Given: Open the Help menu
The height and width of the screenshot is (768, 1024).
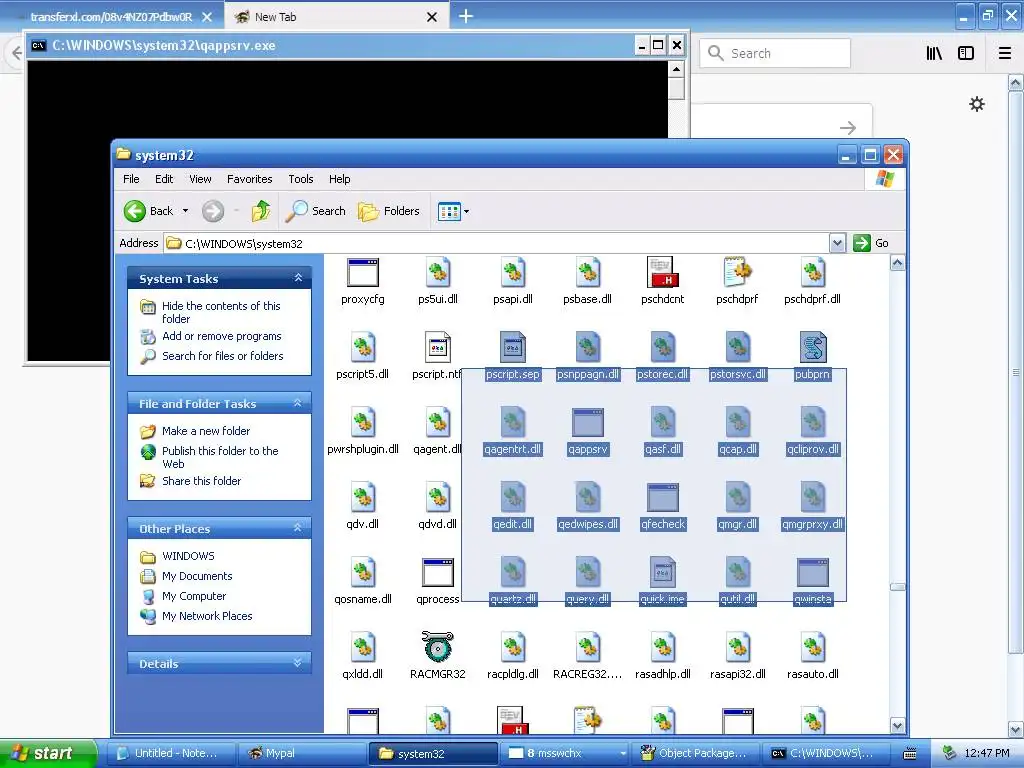Looking at the screenshot, I should 339,179.
